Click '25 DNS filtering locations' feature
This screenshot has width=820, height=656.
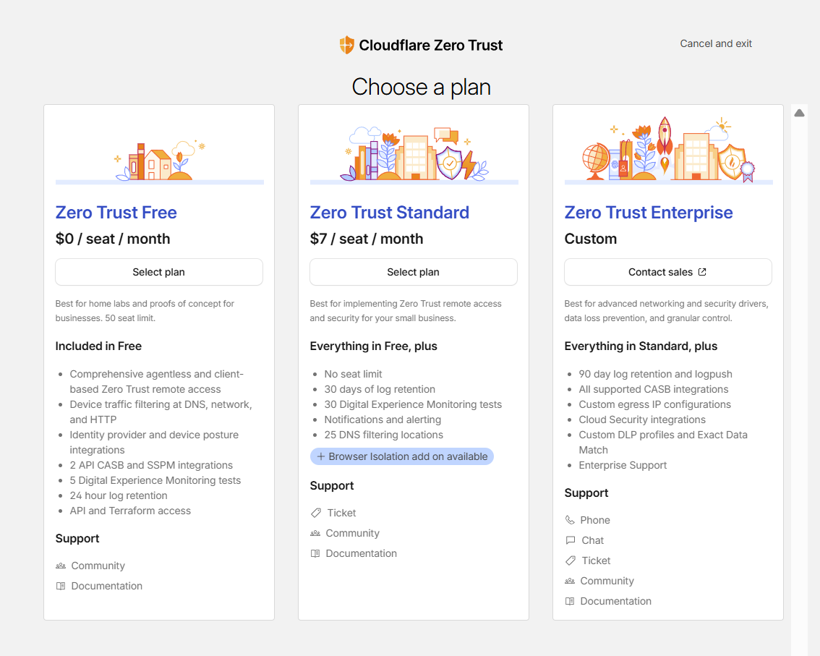pyautogui.click(x=383, y=435)
